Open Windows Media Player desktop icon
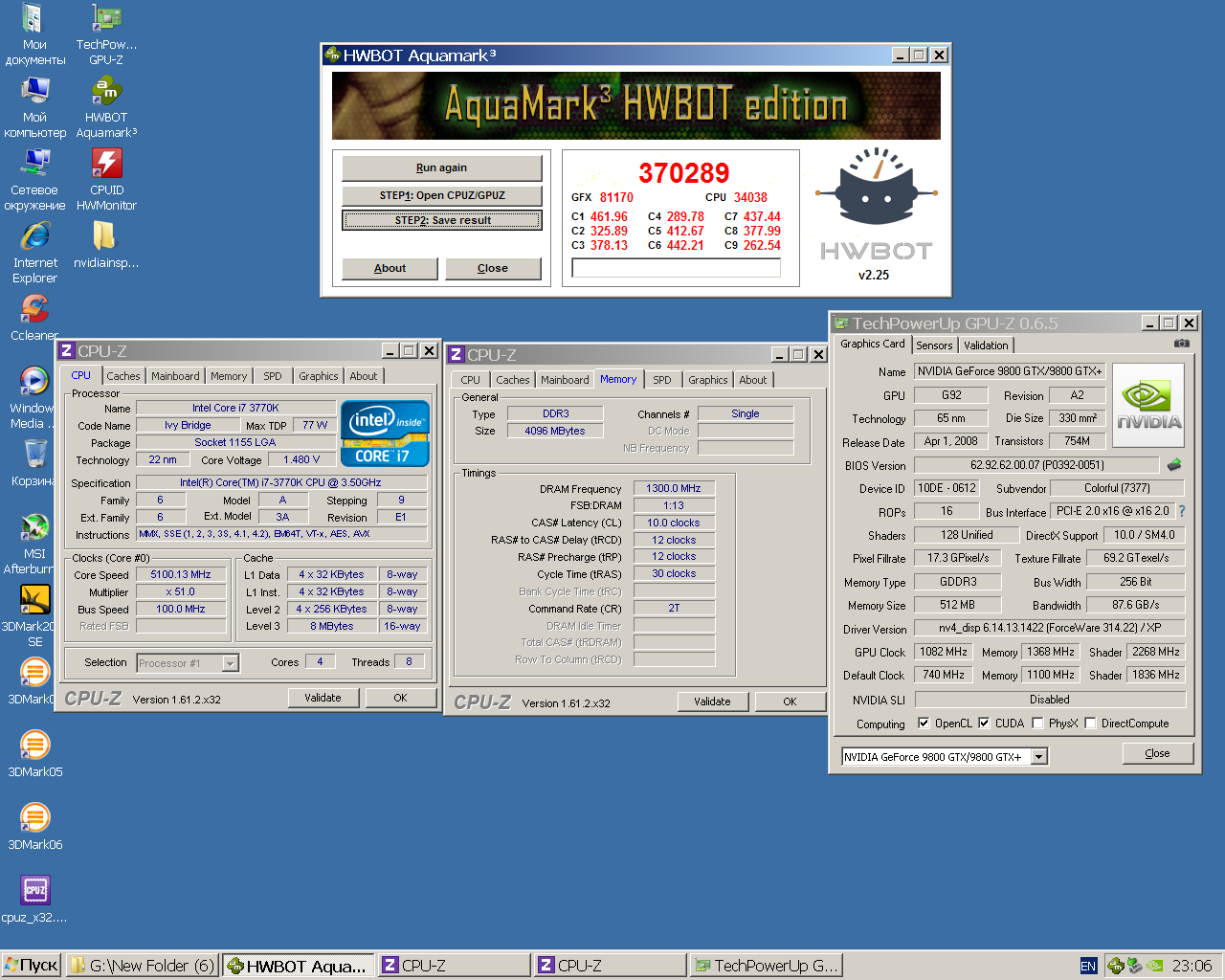The height and width of the screenshot is (980, 1225). pyautogui.click(x=32, y=398)
